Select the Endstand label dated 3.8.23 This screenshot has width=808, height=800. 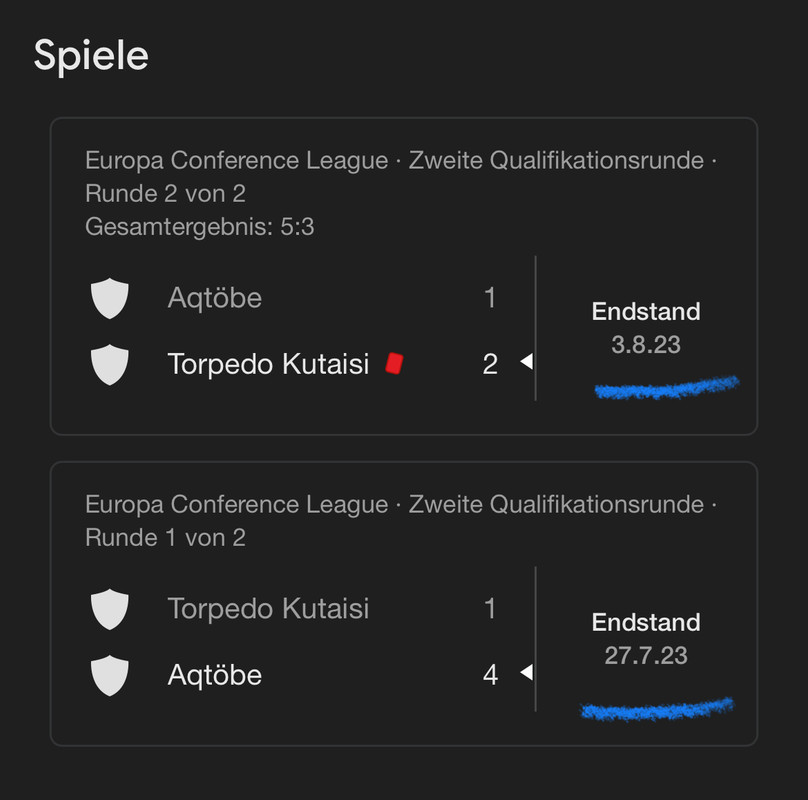pyautogui.click(x=646, y=311)
